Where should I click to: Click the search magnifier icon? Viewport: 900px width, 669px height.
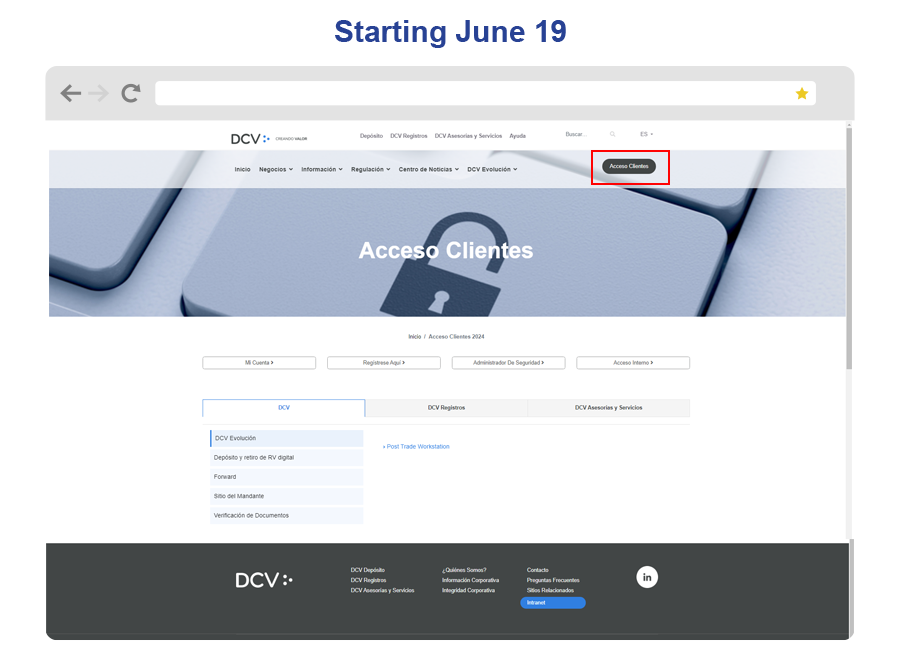tap(612, 134)
